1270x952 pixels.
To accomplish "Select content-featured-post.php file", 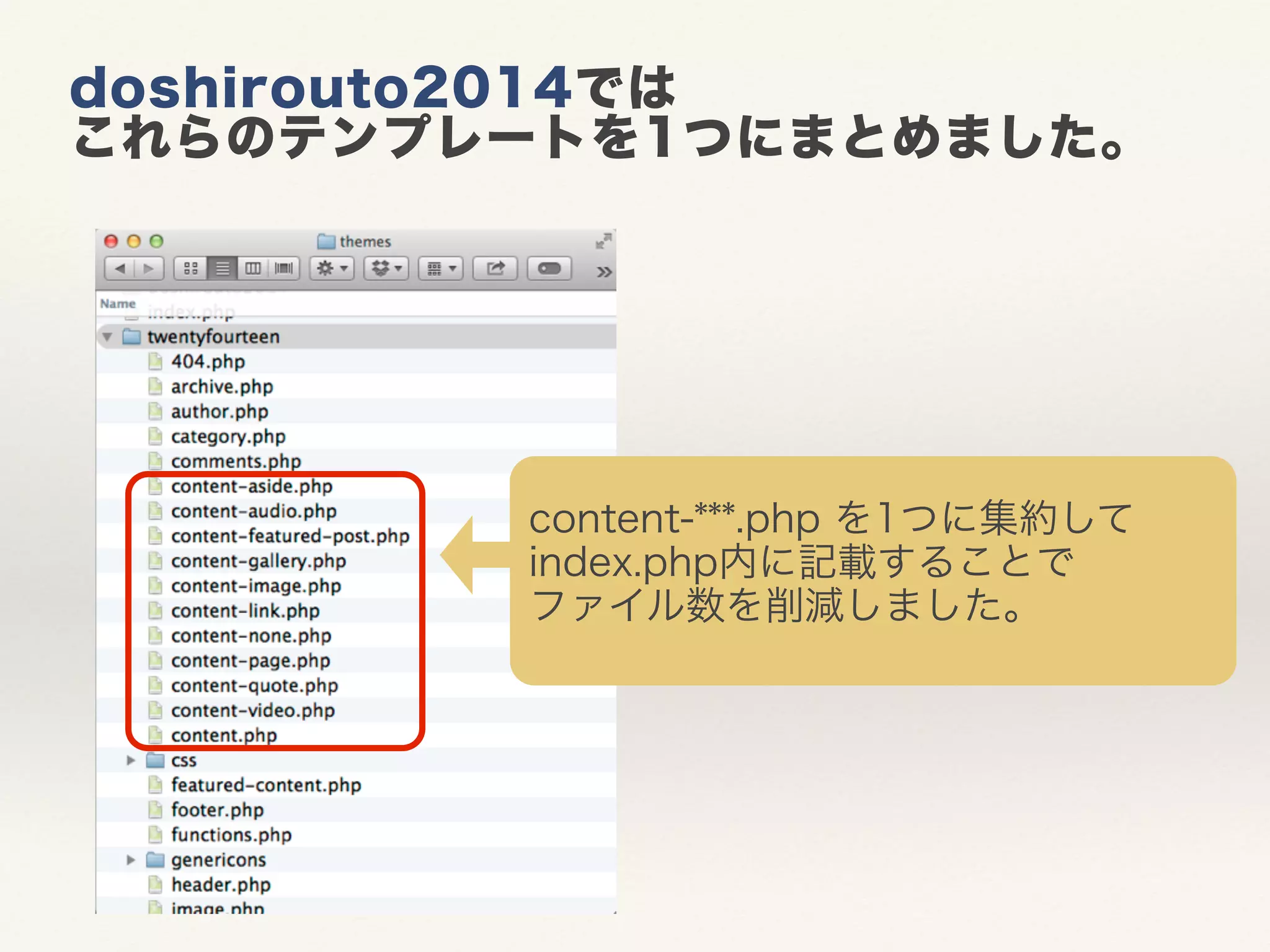I will pyautogui.click(x=290, y=536).
